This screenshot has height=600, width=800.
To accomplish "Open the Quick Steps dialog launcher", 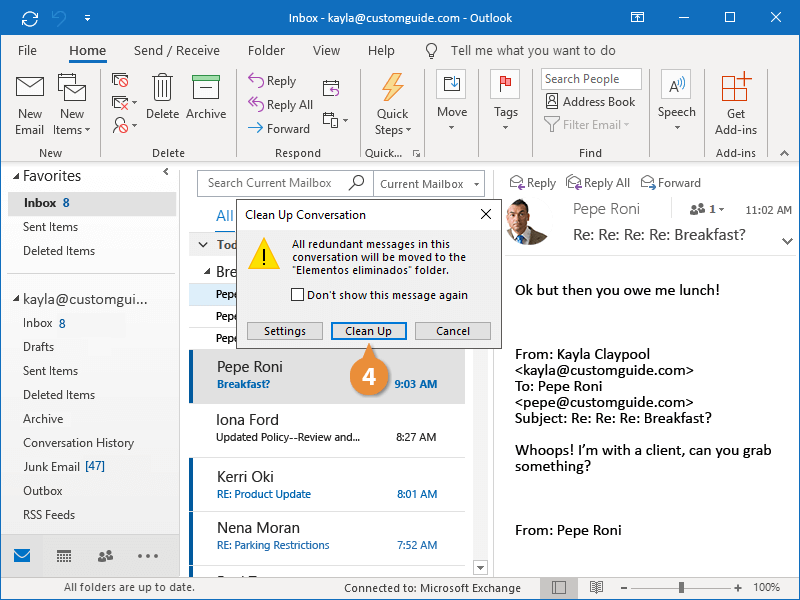I will point(416,153).
